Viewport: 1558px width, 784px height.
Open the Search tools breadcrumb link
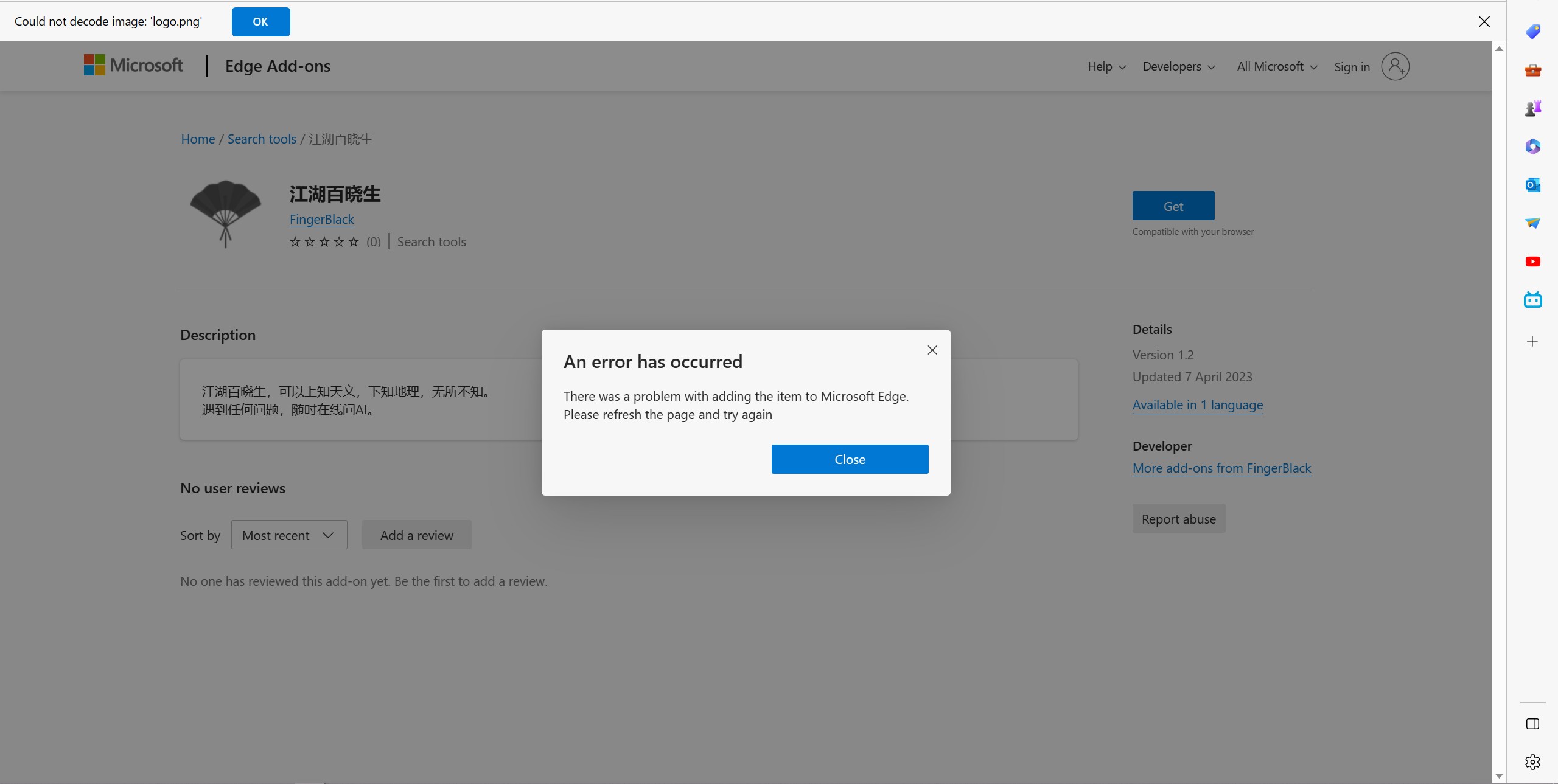tap(262, 139)
